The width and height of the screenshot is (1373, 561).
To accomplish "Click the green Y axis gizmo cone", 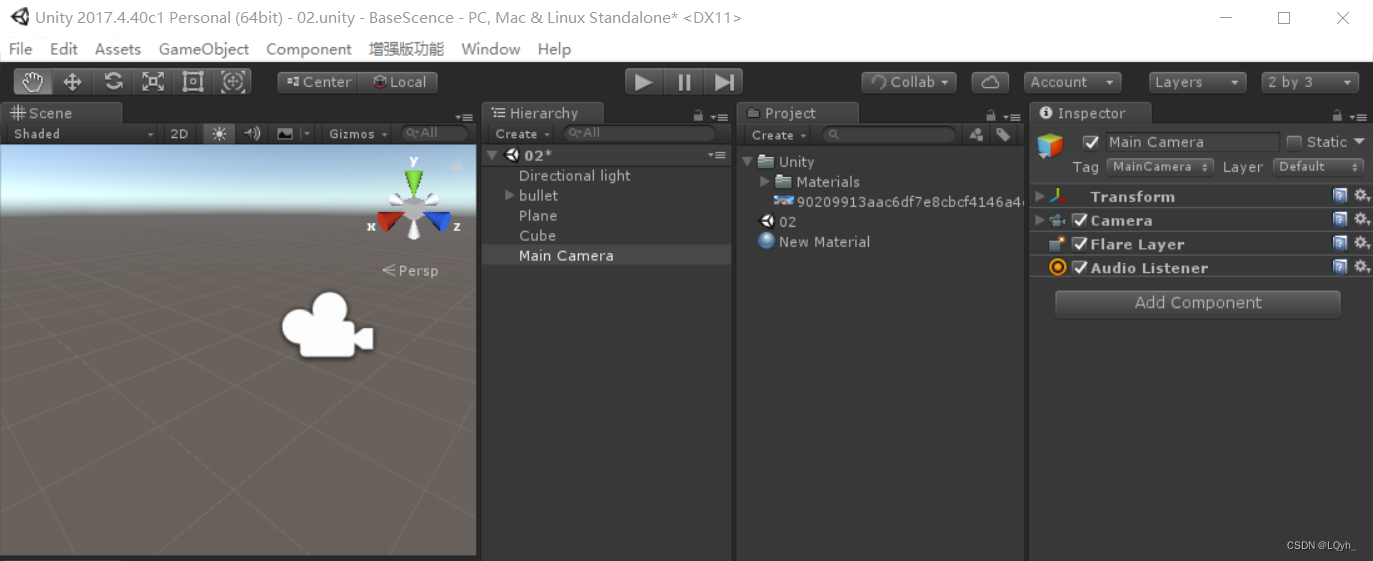I will (414, 182).
